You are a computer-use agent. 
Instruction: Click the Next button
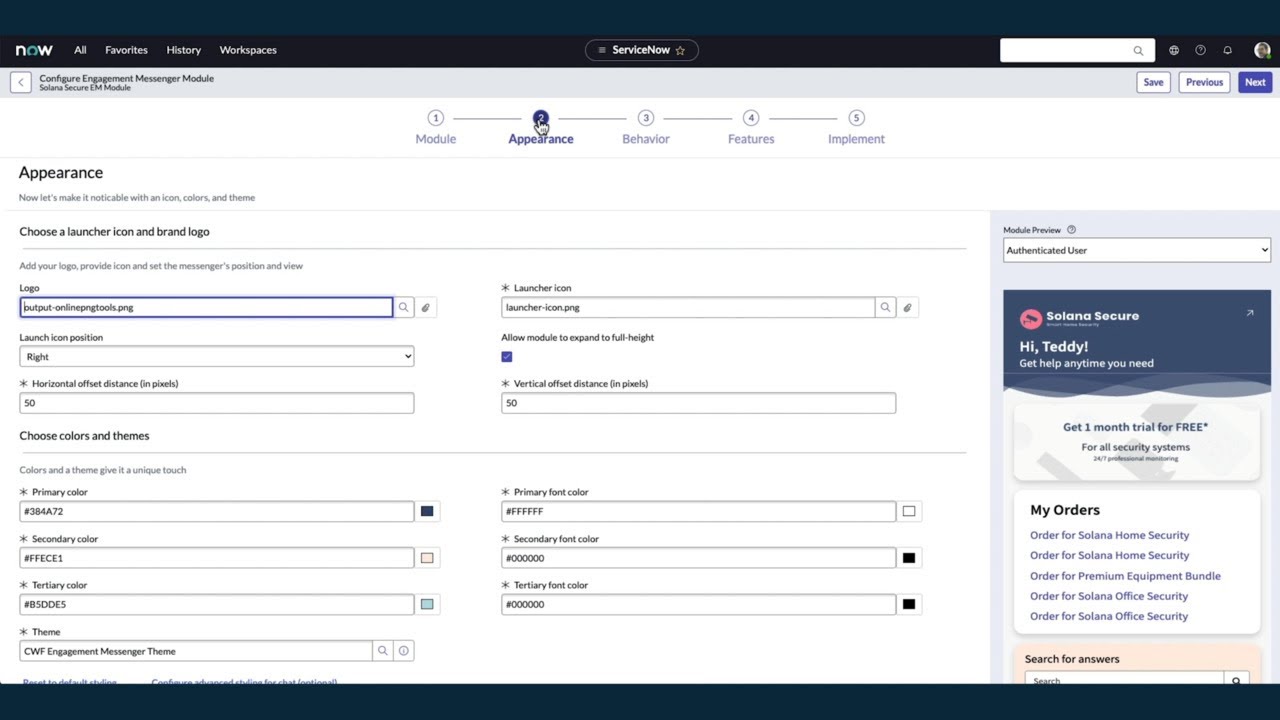click(x=1255, y=82)
